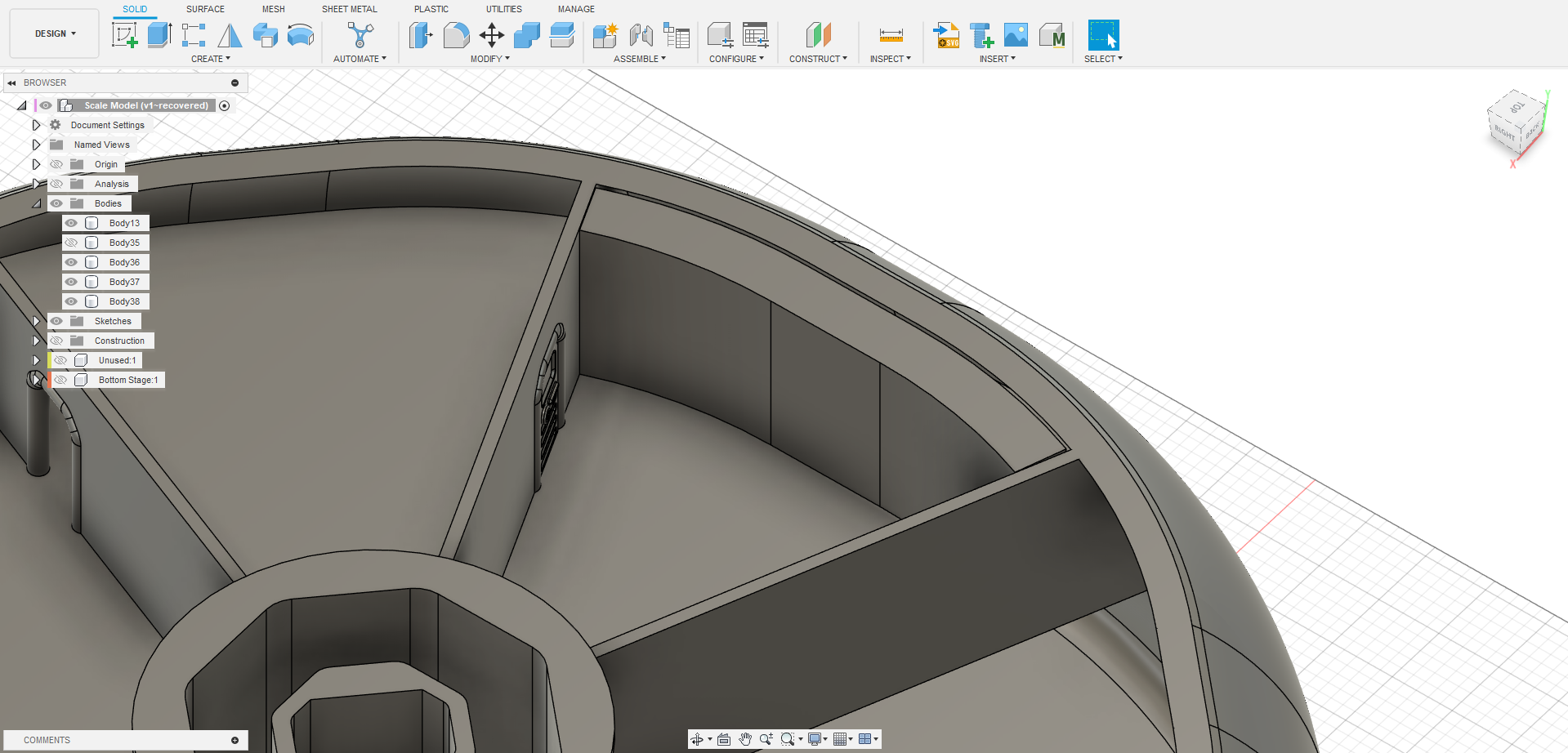Screen dimensions: 1568x753
Task: Open the CREATE dropdown menu
Action: (x=211, y=59)
